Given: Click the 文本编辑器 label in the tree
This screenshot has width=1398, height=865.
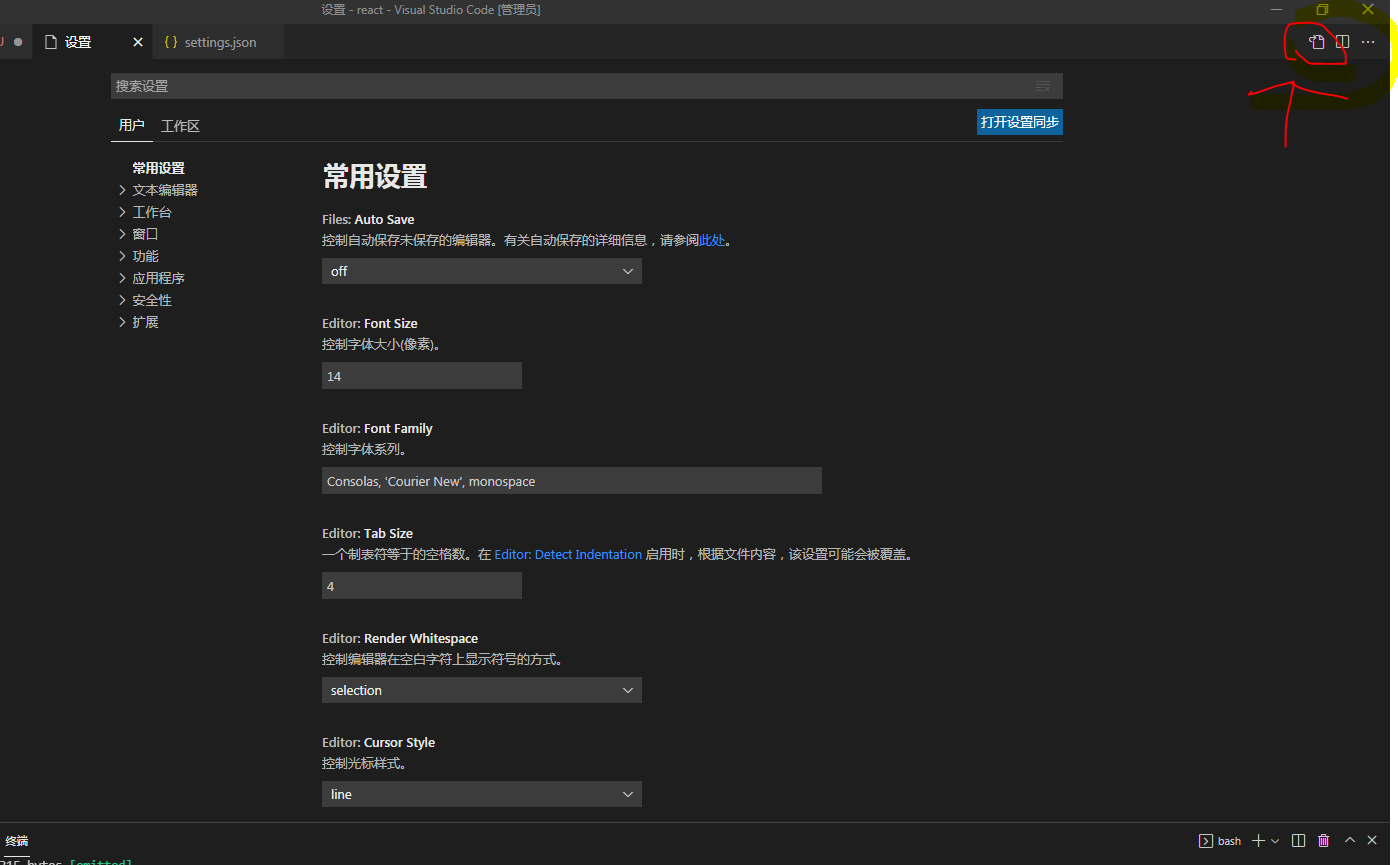Looking at the screenshot, I should coord(165,190).
